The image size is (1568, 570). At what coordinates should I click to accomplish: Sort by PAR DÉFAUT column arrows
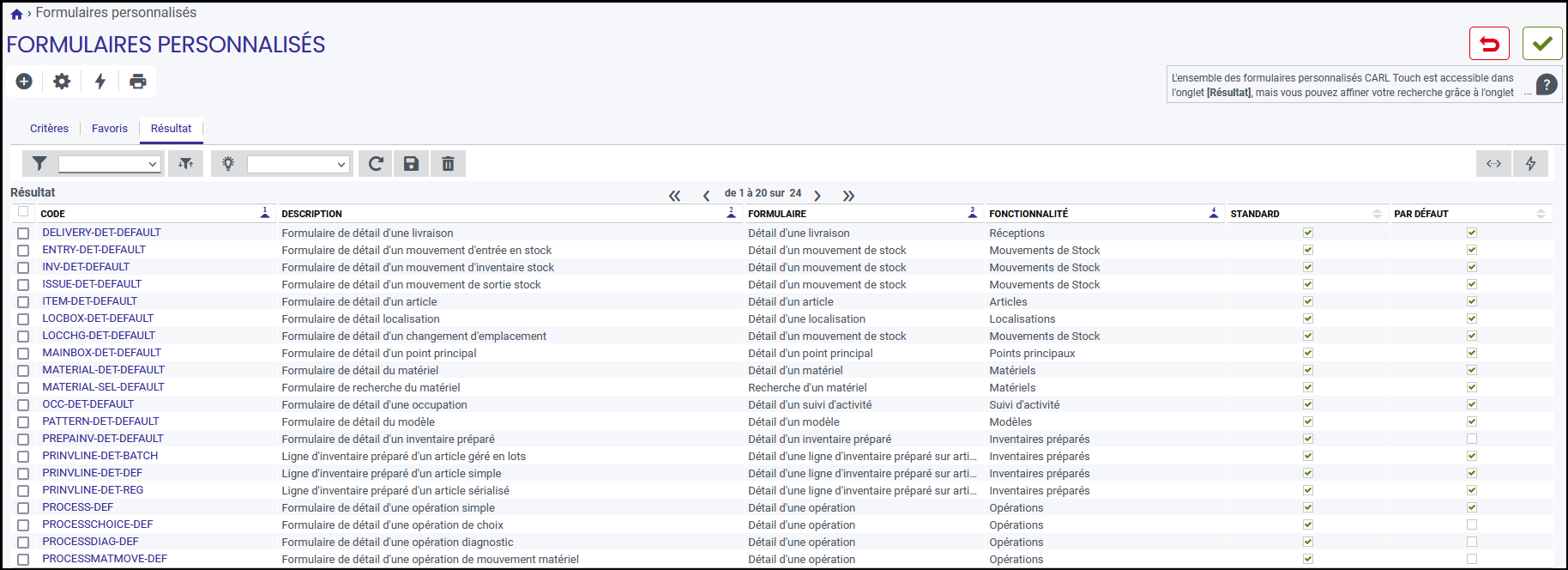pos(1541,214)
